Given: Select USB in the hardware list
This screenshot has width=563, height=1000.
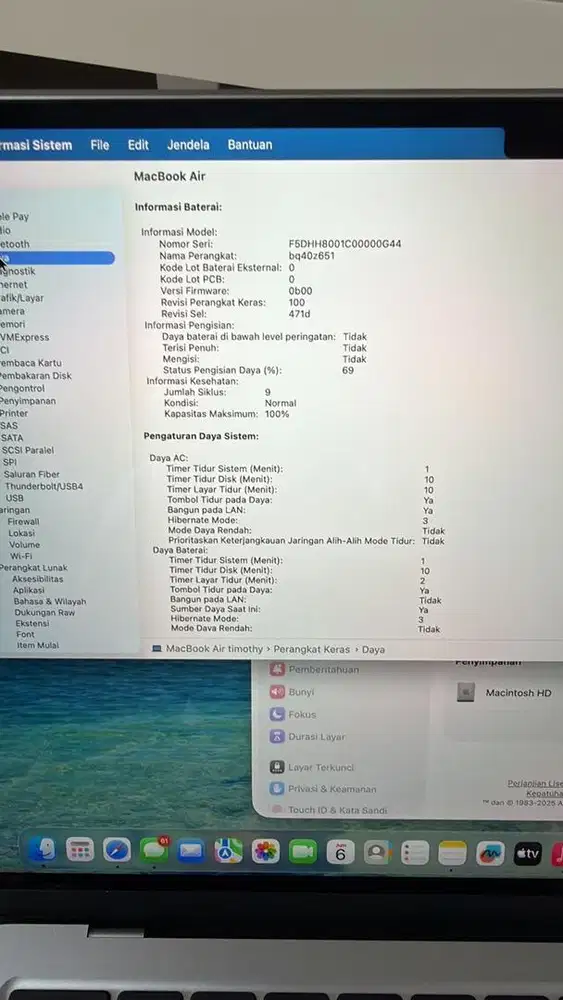Looking at the screenshot, I should coord(15,498).
